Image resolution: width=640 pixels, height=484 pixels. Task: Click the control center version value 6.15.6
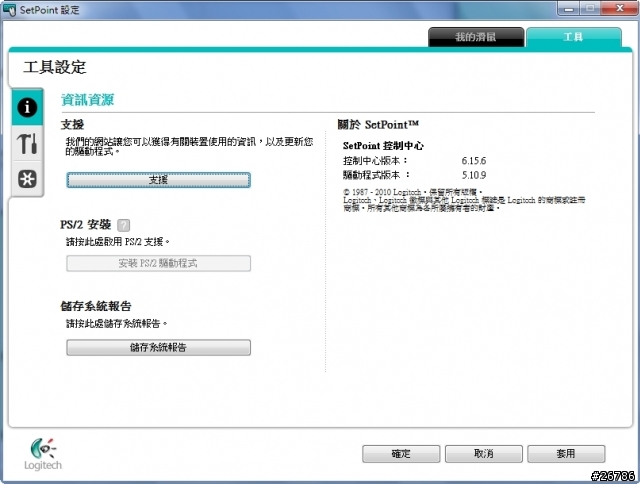[x=474, y=161]
